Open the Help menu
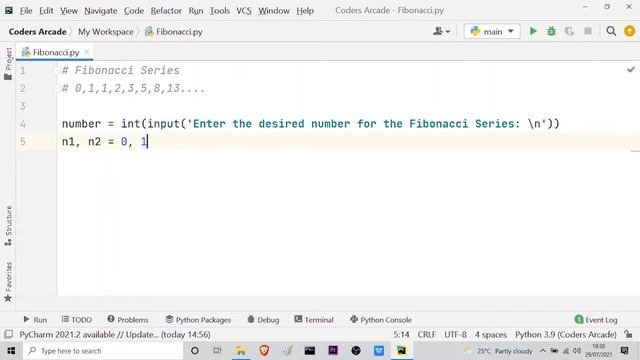This screenshot has height=360, width=640. point(305,11)
